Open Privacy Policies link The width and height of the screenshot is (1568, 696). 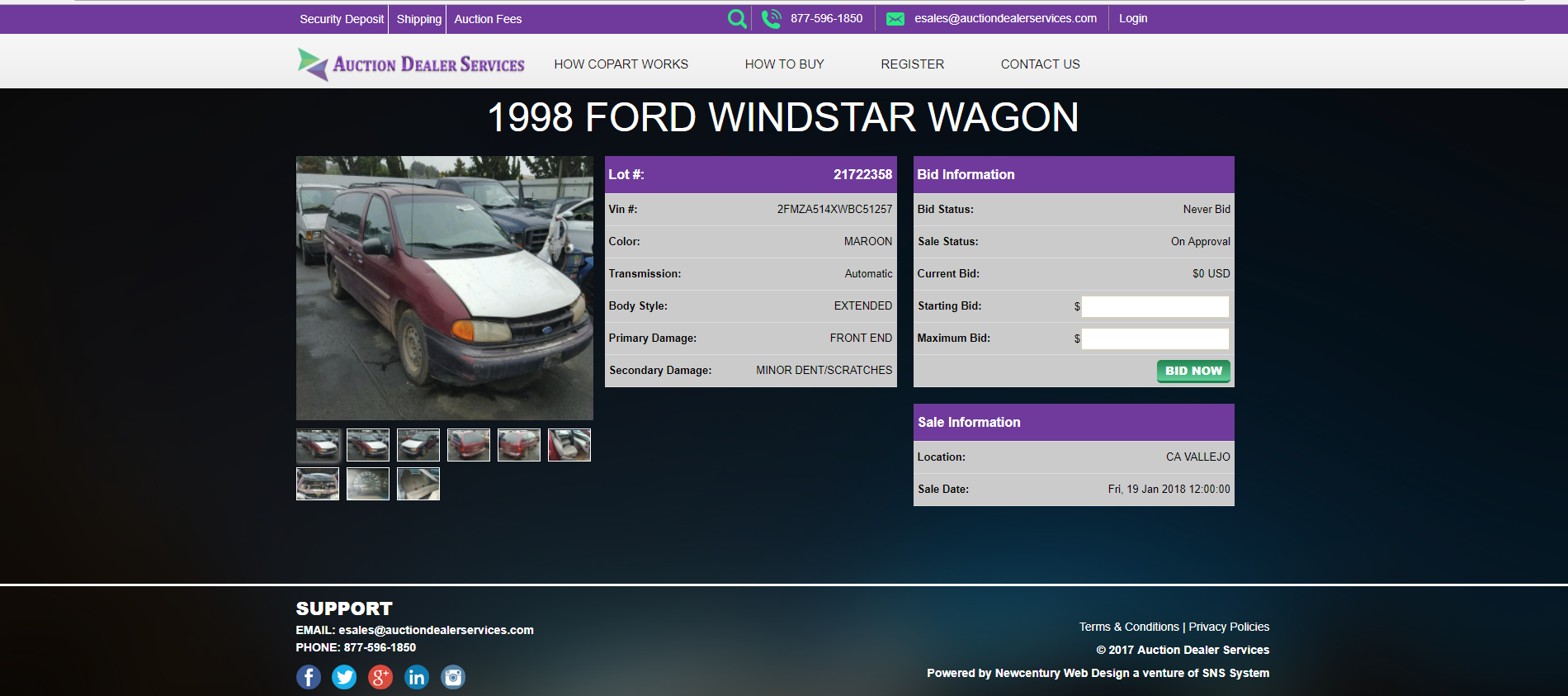click(x=1229, y=627)
